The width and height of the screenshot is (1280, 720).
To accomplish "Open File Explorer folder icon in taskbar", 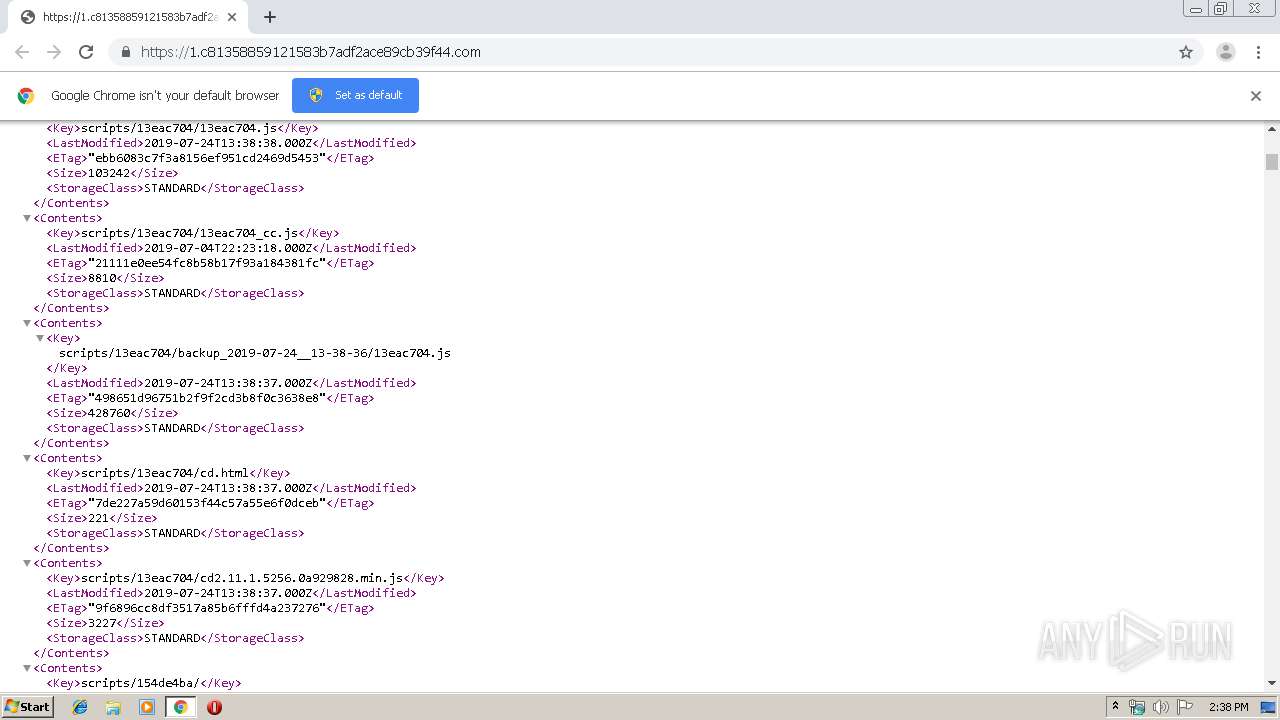I will (113, 707).
